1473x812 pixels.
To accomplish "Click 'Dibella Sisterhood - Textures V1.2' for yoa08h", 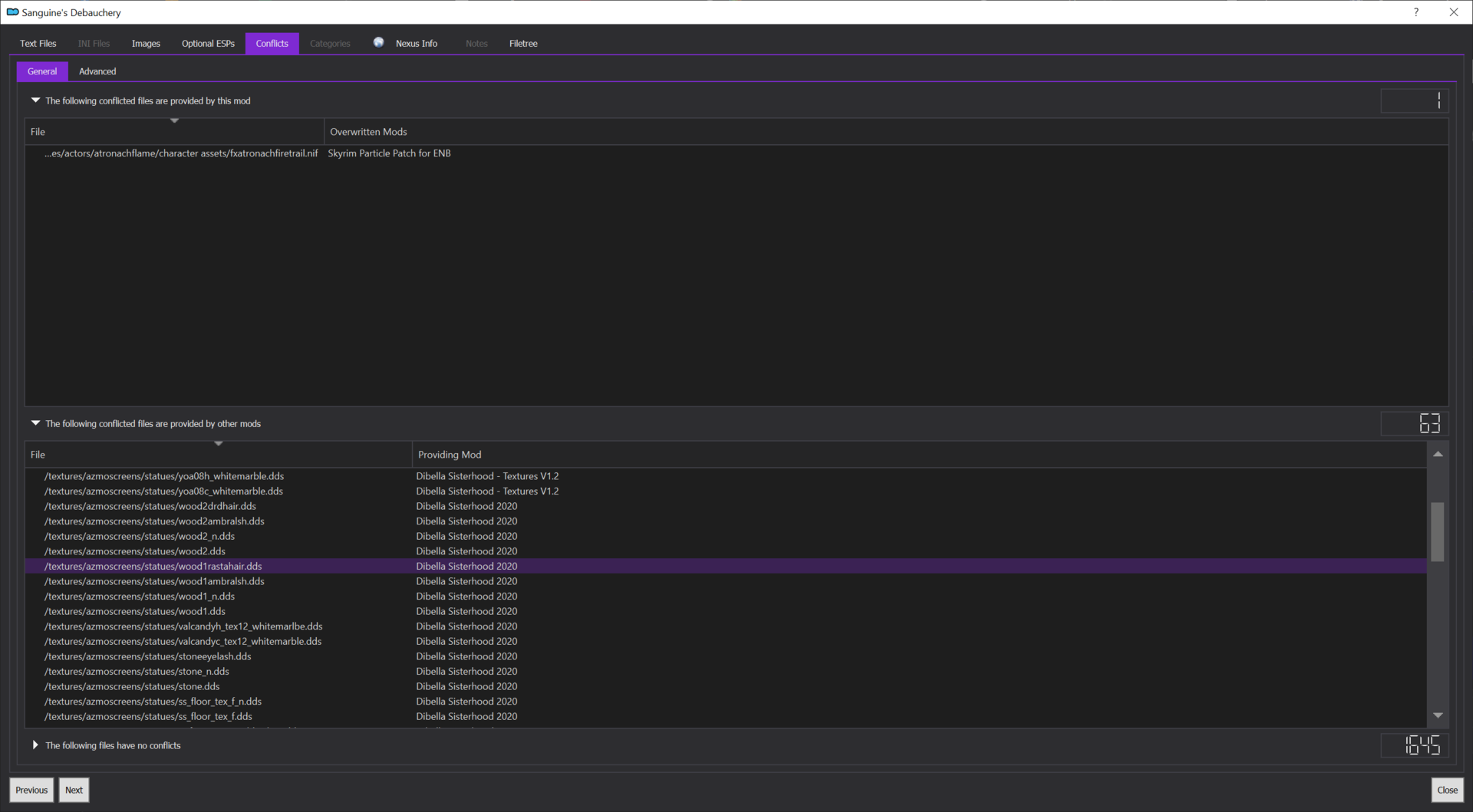I will (487, 476).
